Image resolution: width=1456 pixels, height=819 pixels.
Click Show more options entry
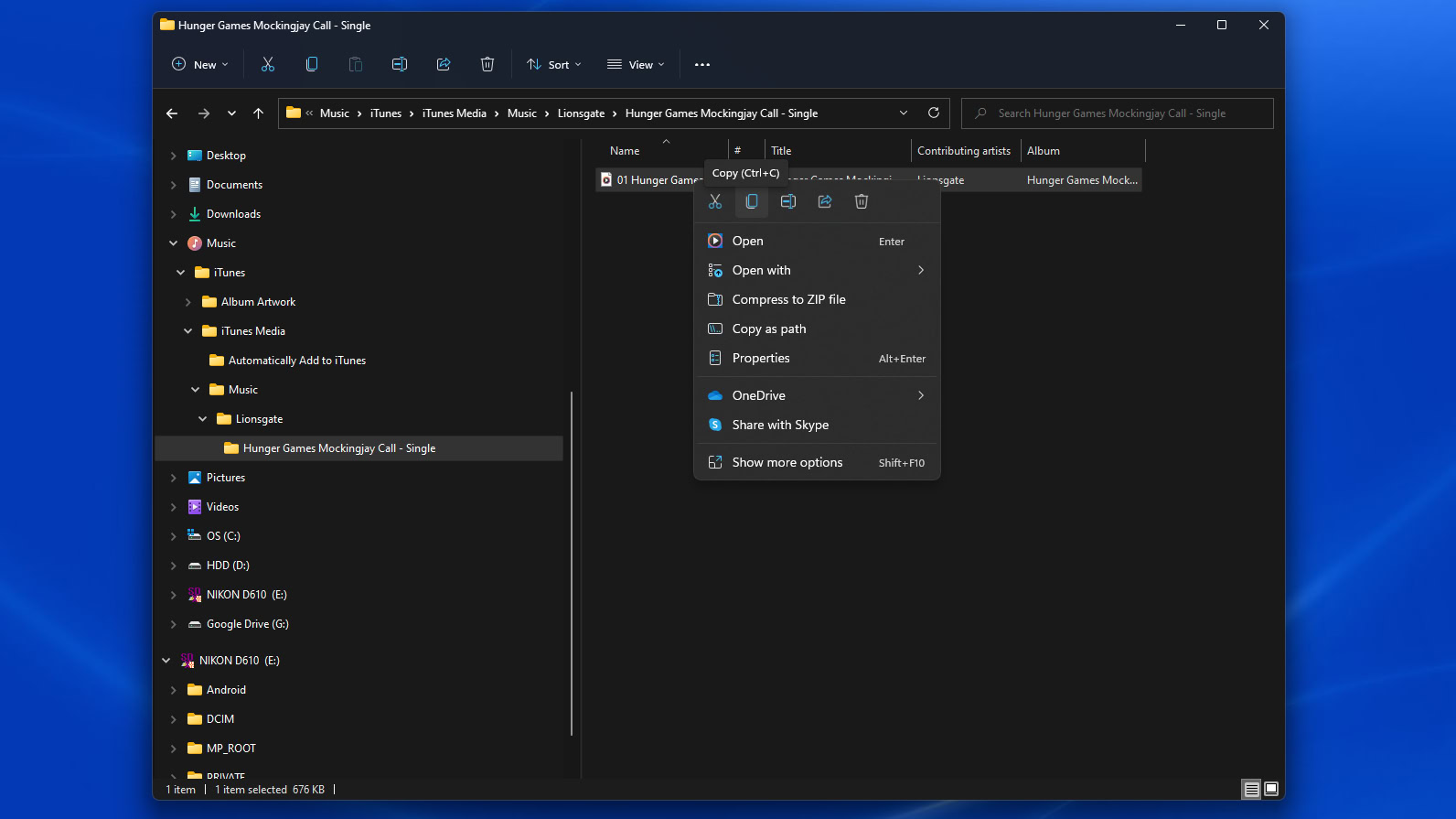click(787, 463)
